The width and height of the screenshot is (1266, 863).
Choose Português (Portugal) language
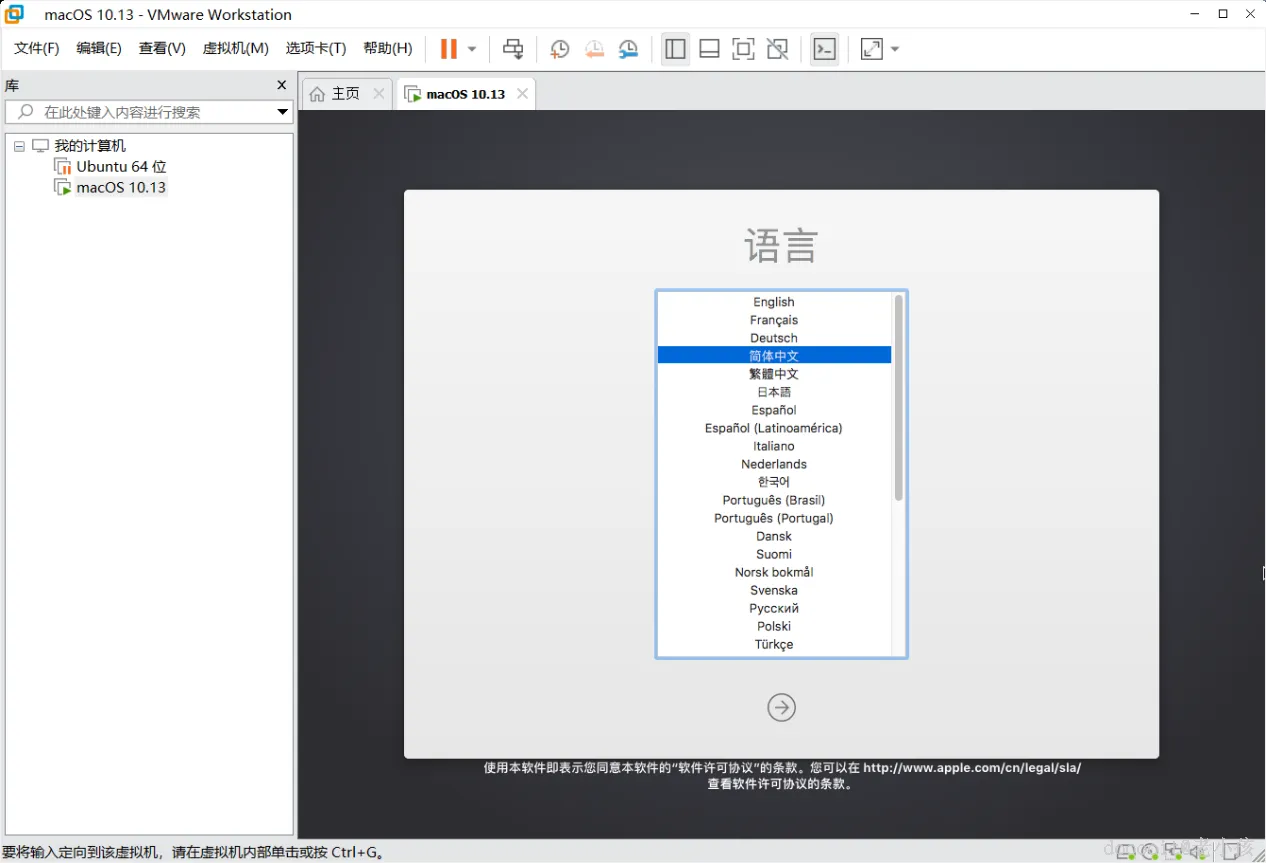click(x=774, y=518)
